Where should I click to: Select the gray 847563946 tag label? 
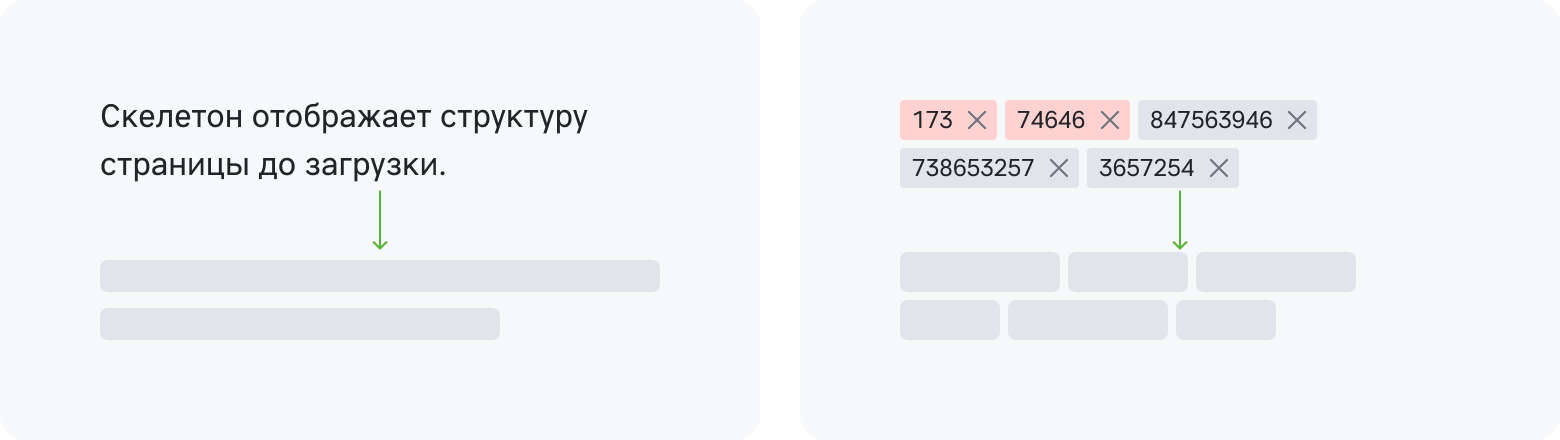(x=1211, y=120)
